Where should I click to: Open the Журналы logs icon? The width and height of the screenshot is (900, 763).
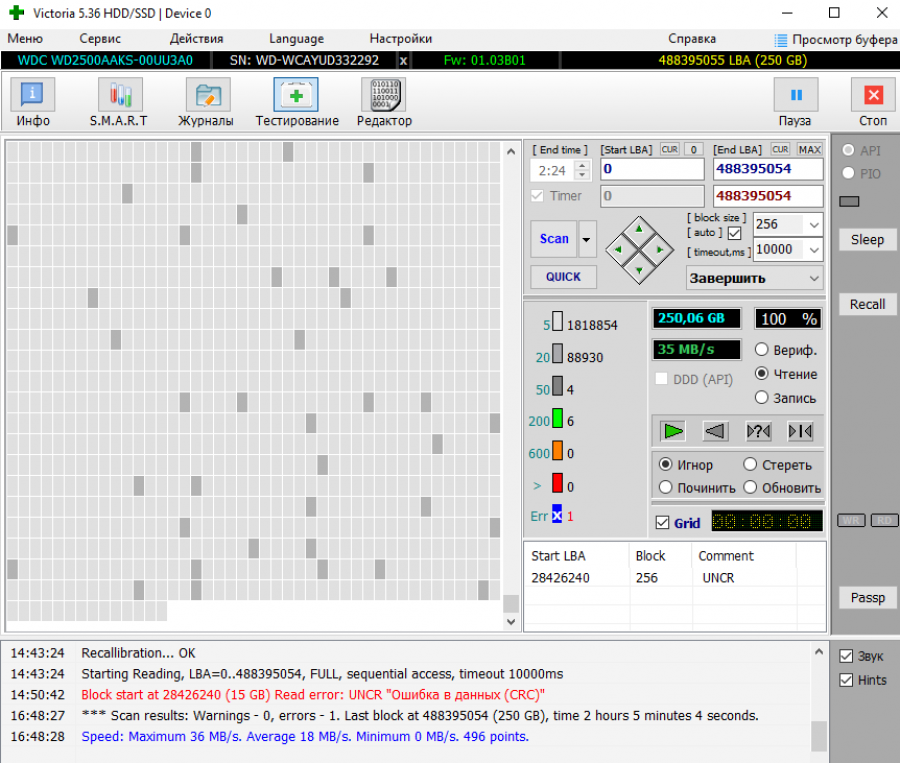pos(207,96)
